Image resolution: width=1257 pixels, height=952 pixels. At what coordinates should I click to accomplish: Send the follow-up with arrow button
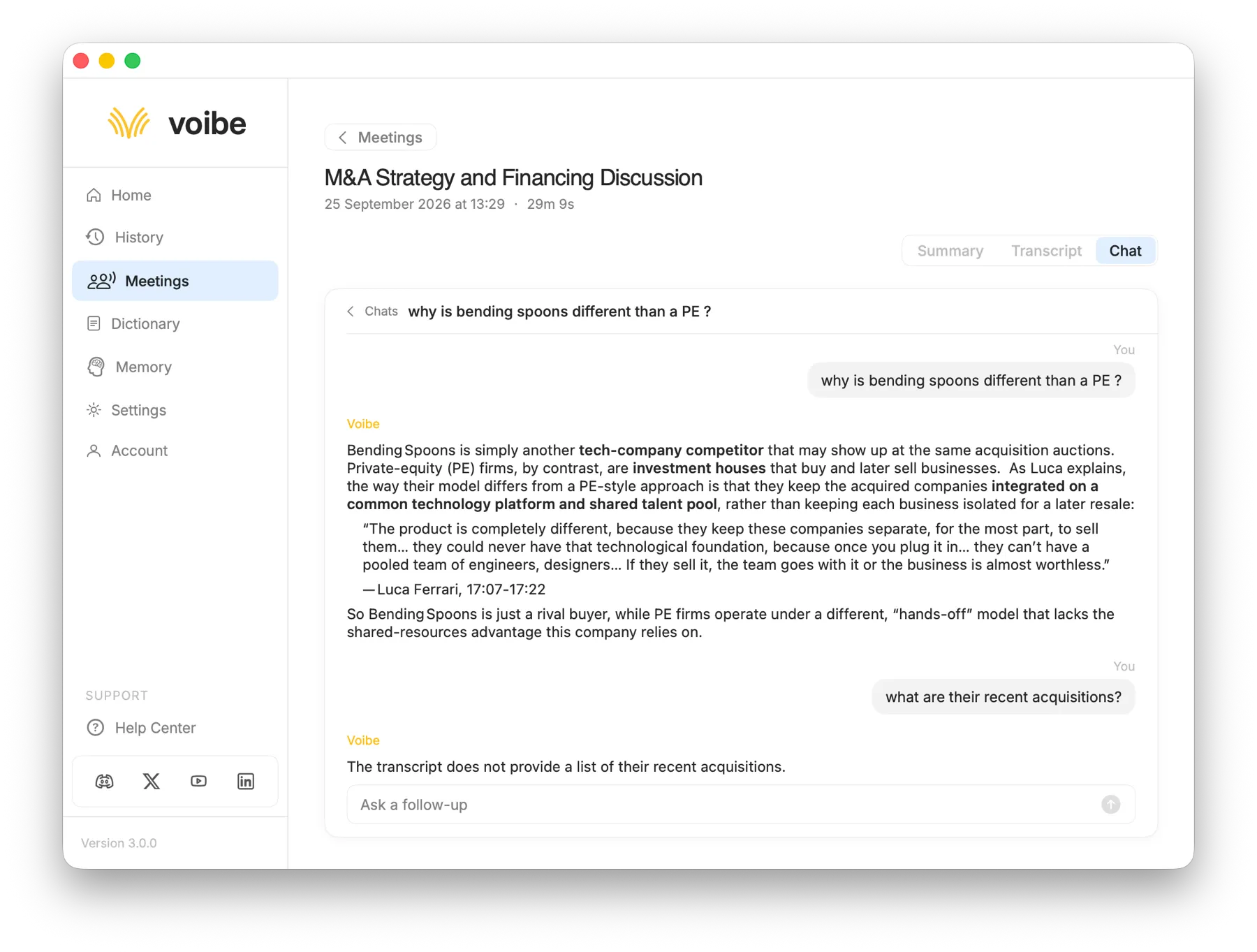click(1110, 805)
